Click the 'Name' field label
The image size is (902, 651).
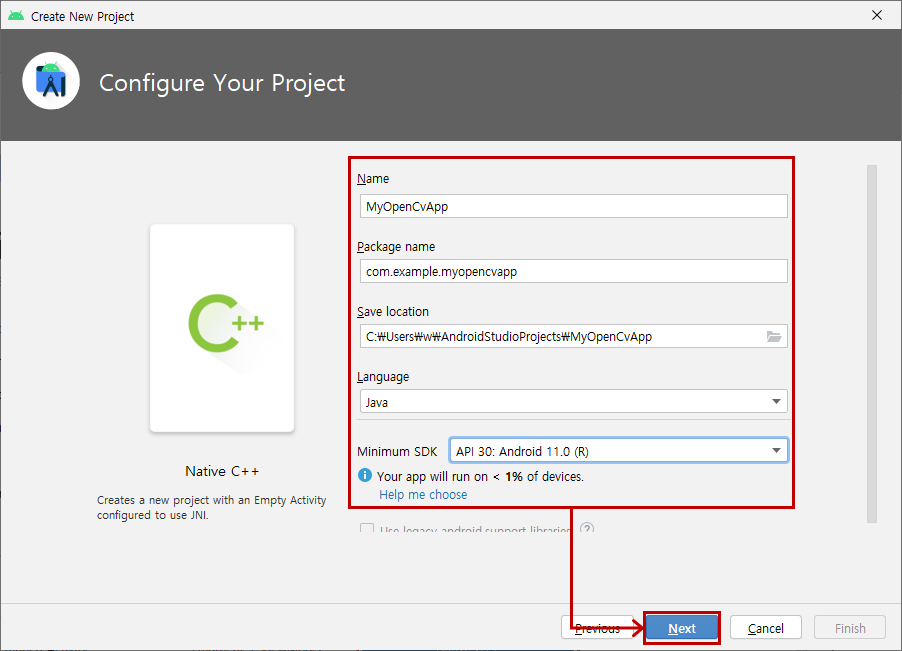click(373, 179)
